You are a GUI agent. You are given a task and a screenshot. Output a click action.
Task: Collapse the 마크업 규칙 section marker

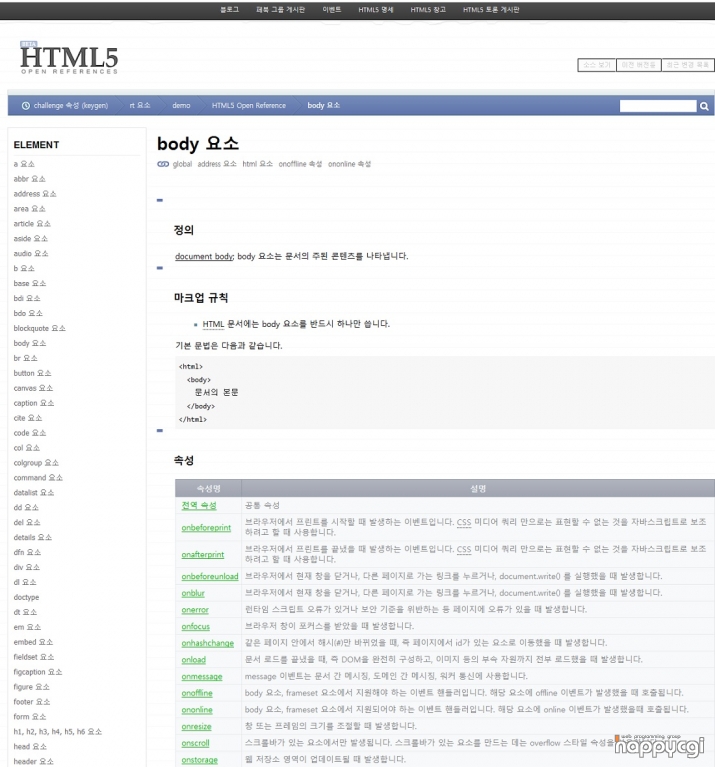[159, 268]
